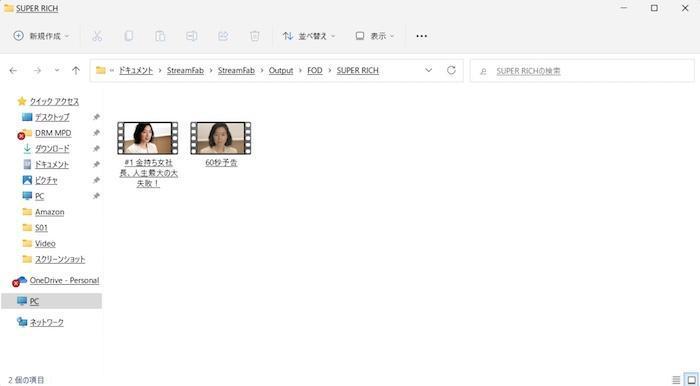The width and height of the screenshot is (700, 386).
Task: Click the Share icon in toolbar
Action: pyautogui.click(x=223, y=36)
